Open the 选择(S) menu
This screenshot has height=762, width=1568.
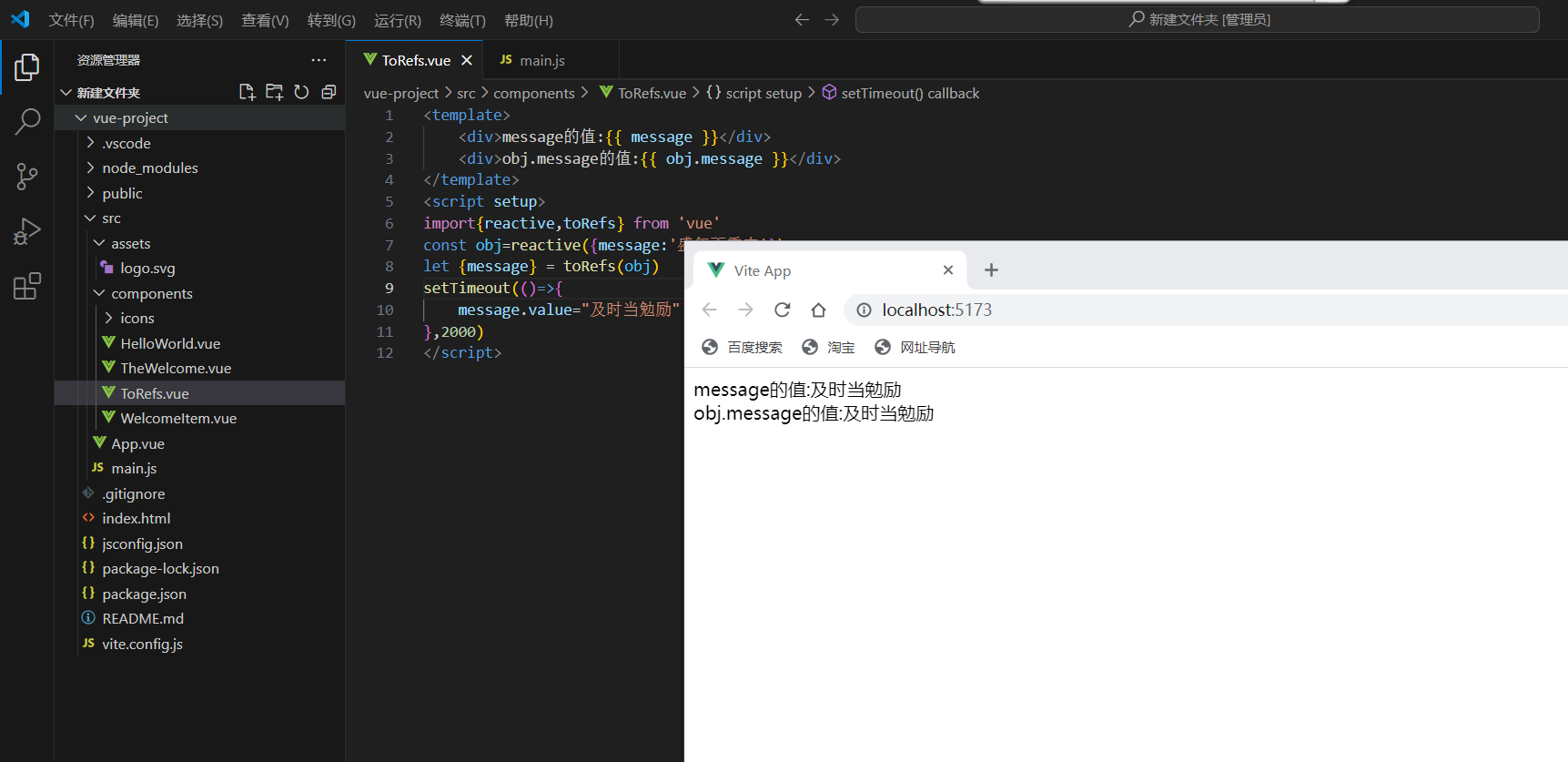[199, 20]
